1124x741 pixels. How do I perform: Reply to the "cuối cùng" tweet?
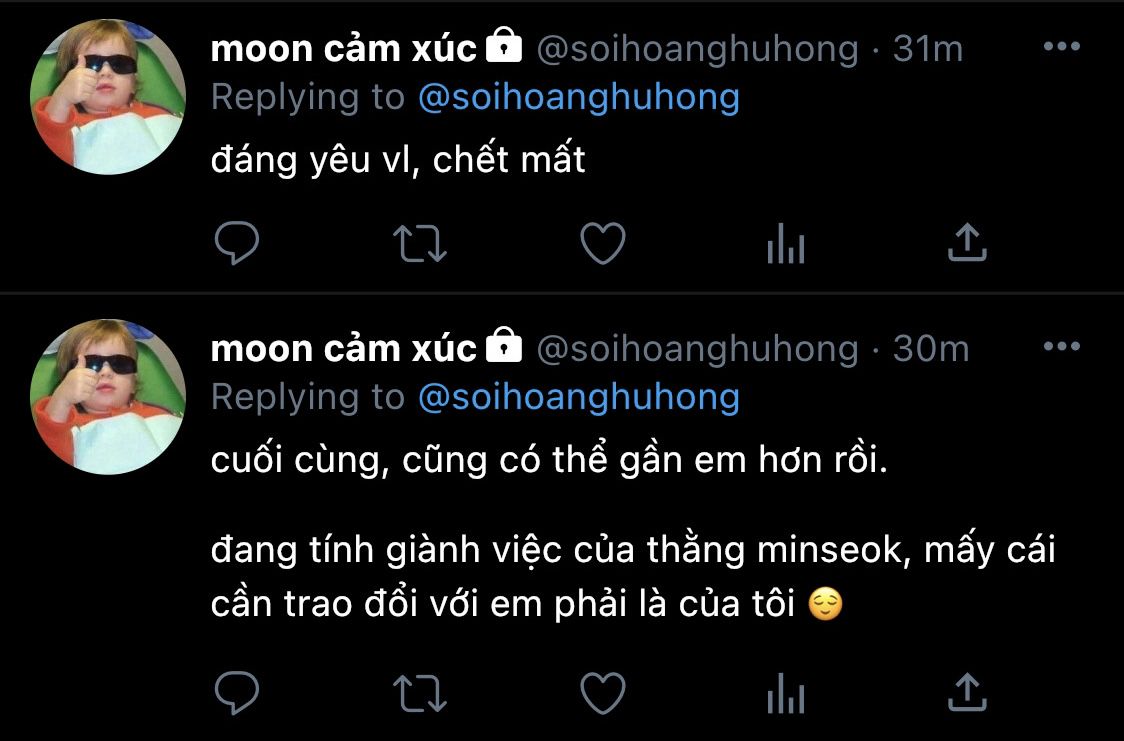[x=237, y=692]
